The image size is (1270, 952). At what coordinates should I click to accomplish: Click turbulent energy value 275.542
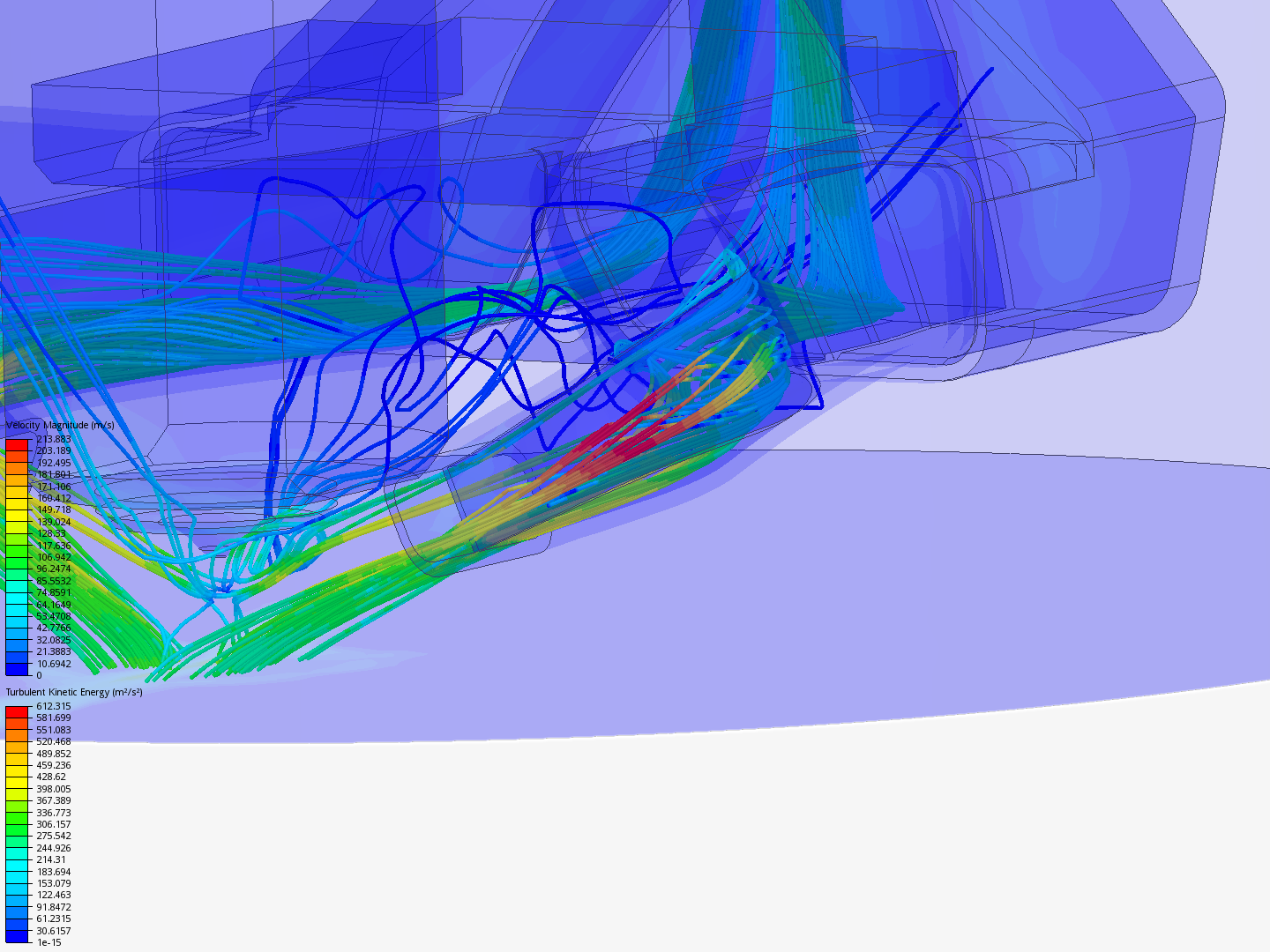[54, 836]
